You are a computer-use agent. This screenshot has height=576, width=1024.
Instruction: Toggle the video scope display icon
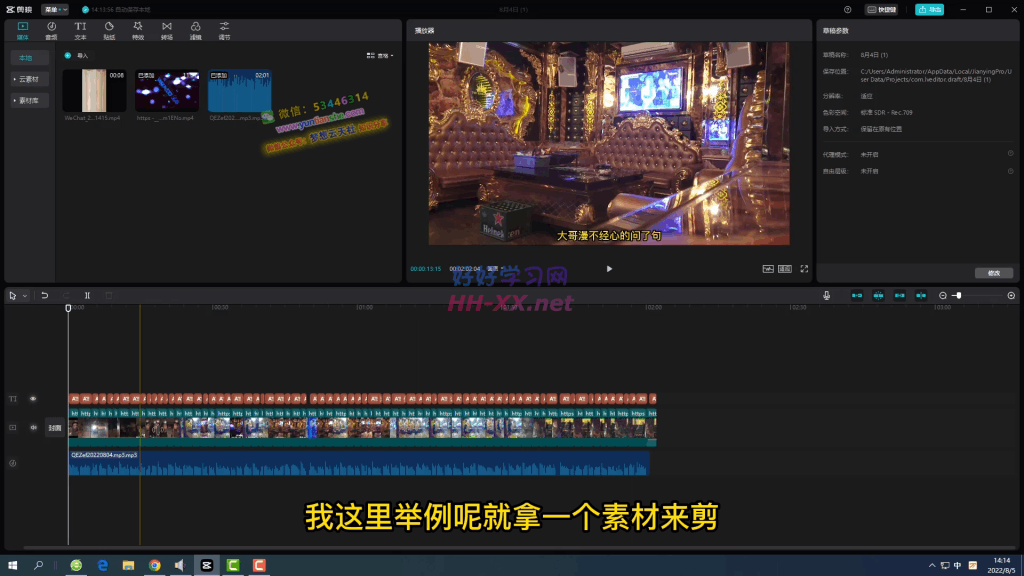tap(768, 268)
